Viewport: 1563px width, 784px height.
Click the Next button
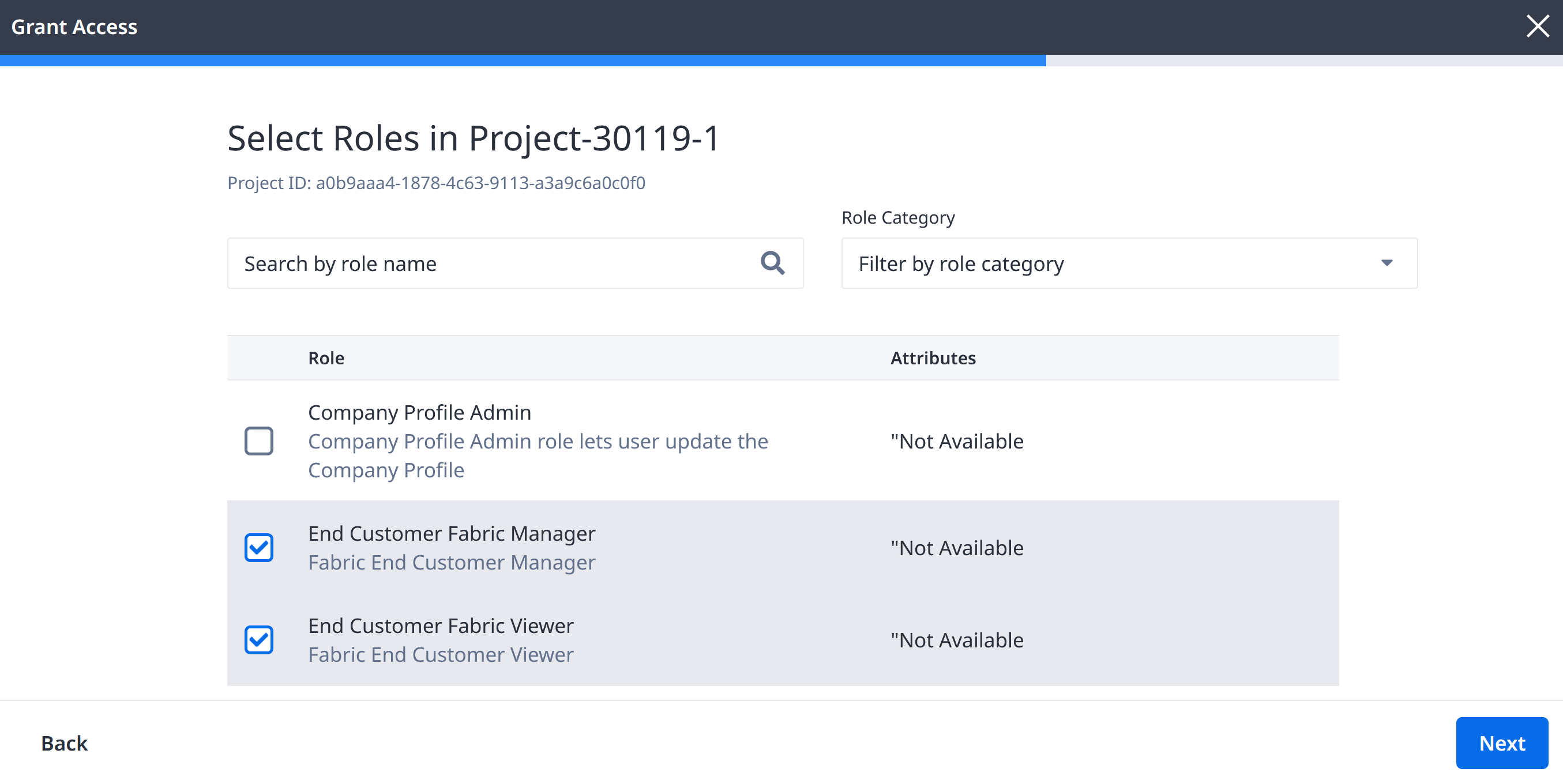[1502, 742]
